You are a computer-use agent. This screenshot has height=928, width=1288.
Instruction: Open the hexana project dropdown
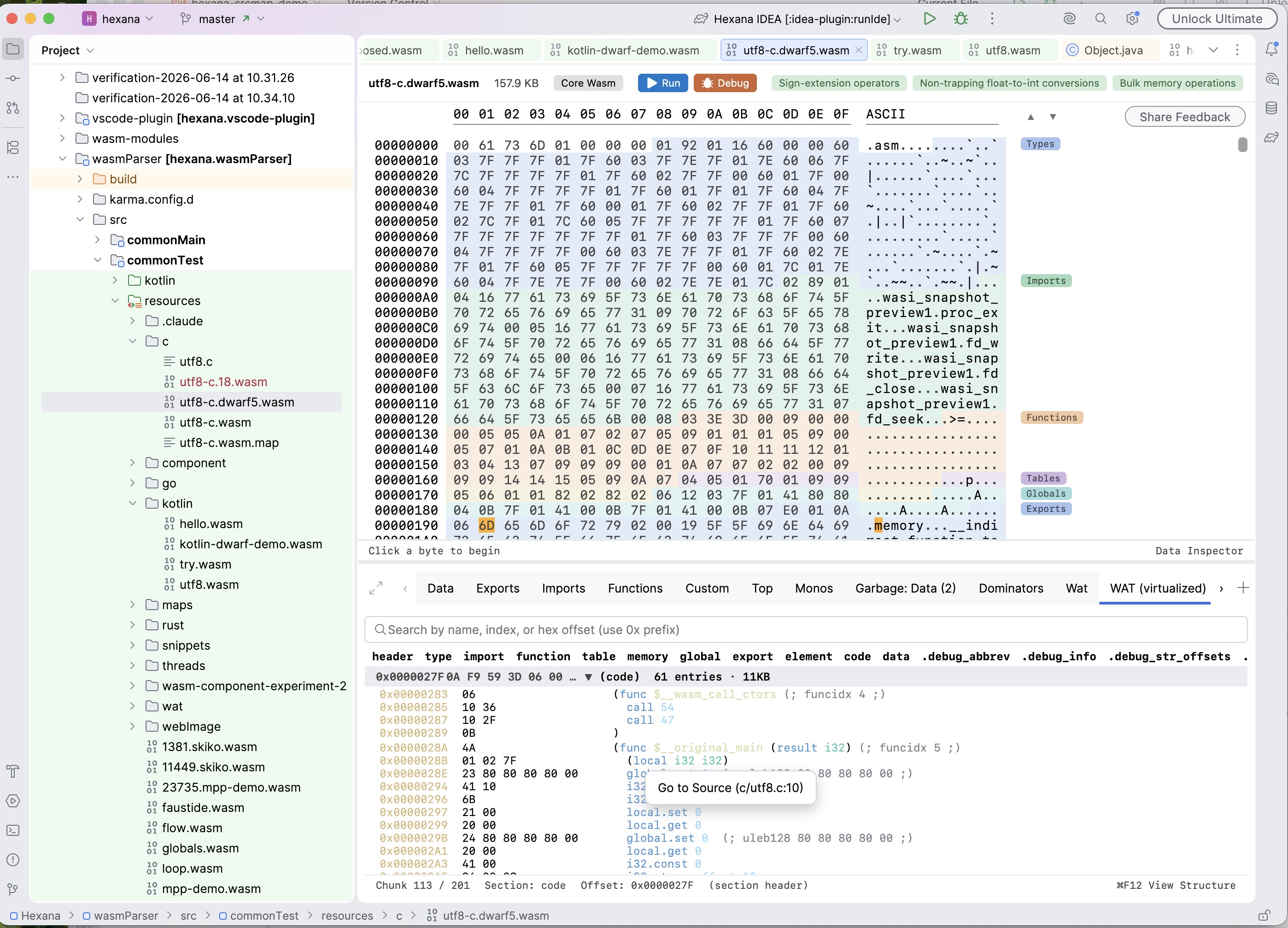[118, 19]
